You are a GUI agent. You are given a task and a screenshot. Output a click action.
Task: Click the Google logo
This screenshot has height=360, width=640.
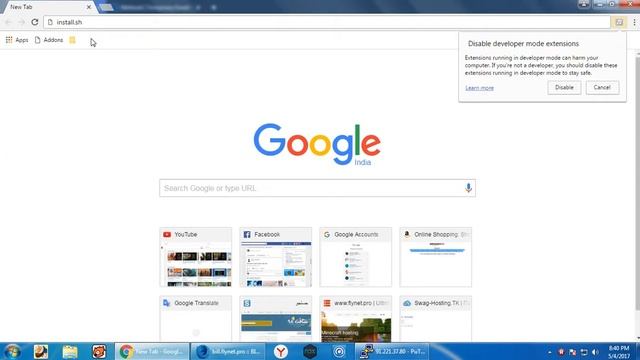point(317,144)
